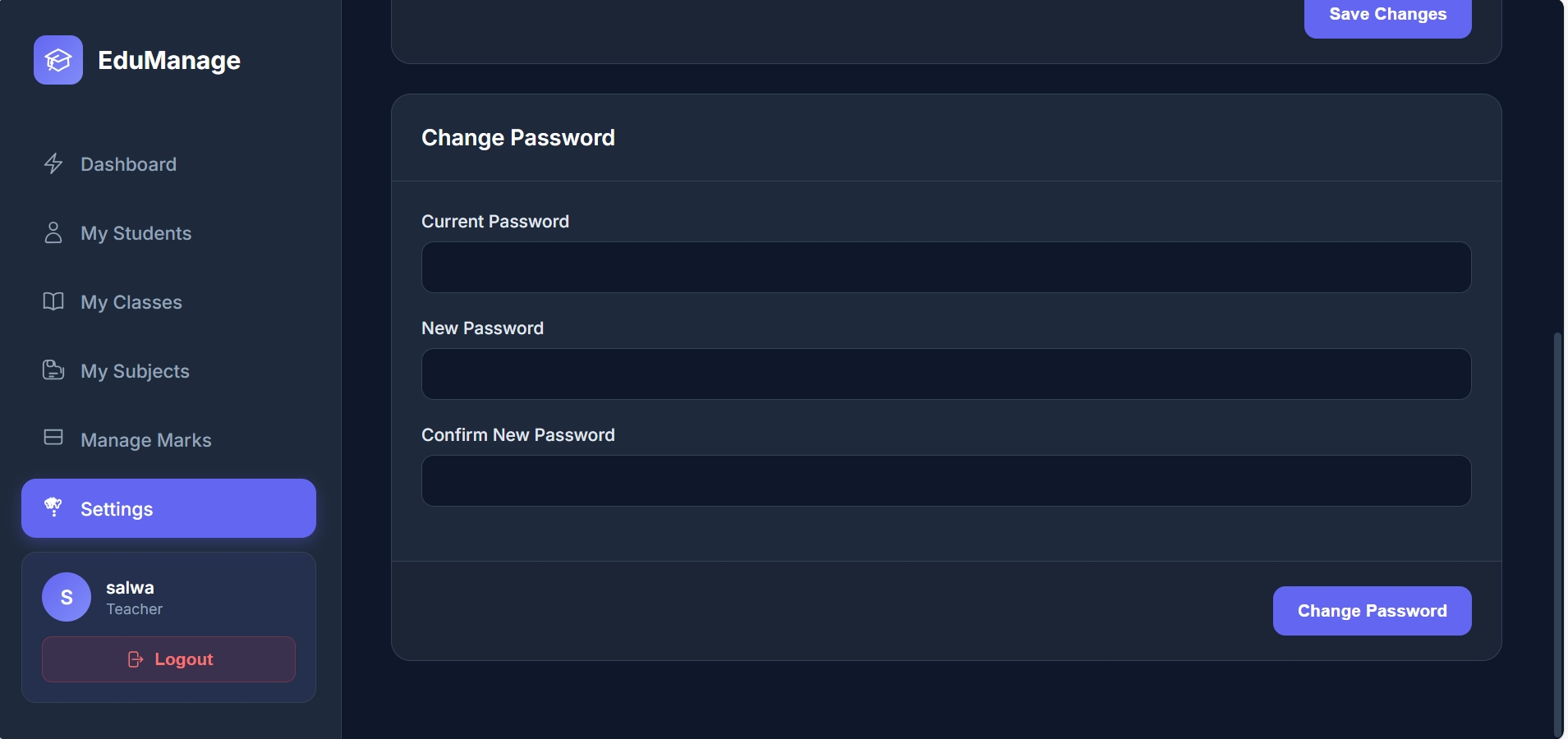This screenshot has height=739, width=1568.
Task: Select the My Students text label
Action: click(136, 233)
